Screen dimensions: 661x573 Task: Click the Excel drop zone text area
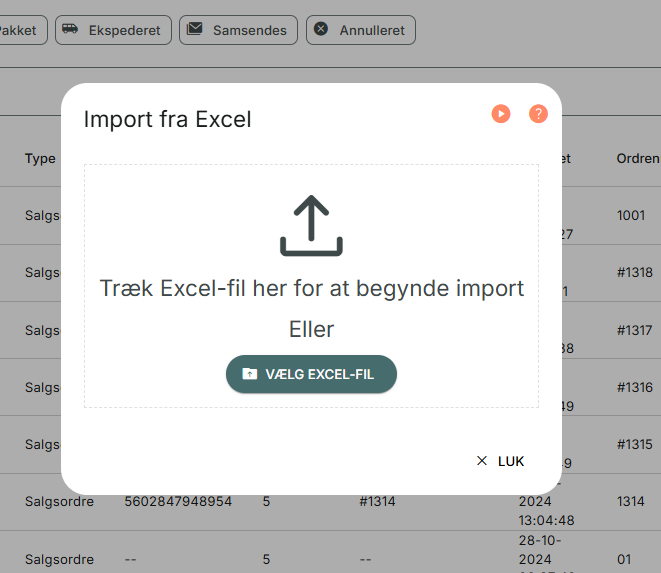[312, 288]
